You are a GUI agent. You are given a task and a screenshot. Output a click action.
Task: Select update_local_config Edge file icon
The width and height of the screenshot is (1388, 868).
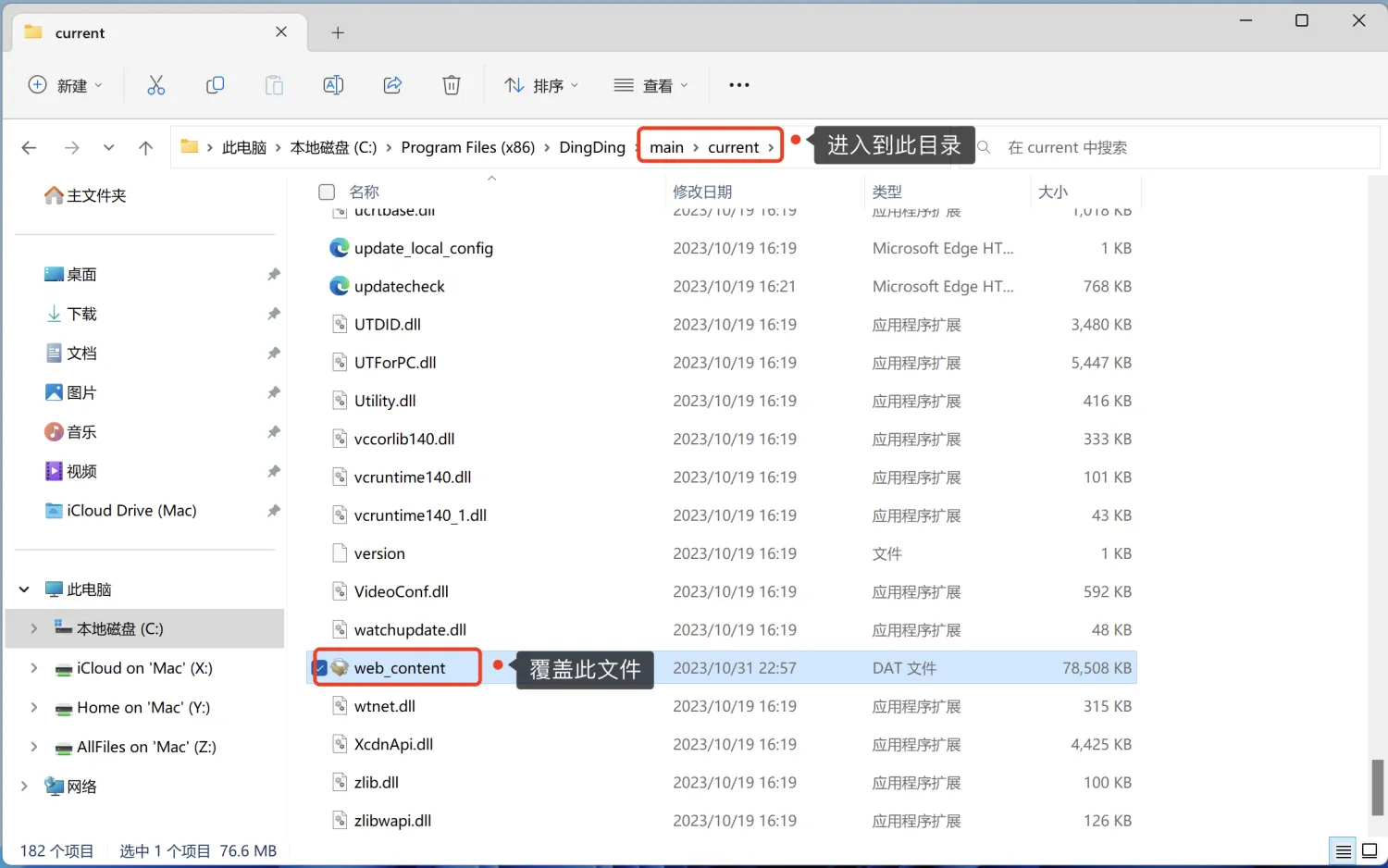point(340,248)
